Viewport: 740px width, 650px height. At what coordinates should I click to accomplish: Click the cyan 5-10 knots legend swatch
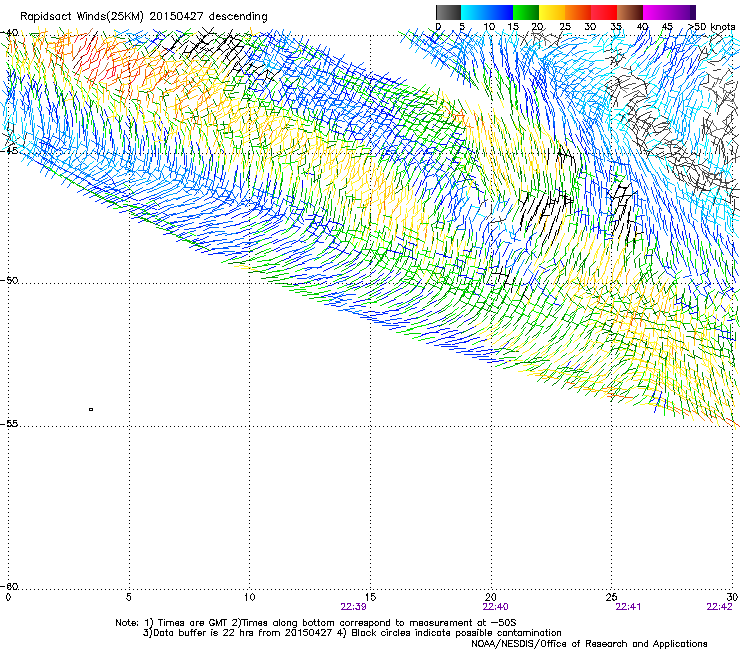click(474, 12)
